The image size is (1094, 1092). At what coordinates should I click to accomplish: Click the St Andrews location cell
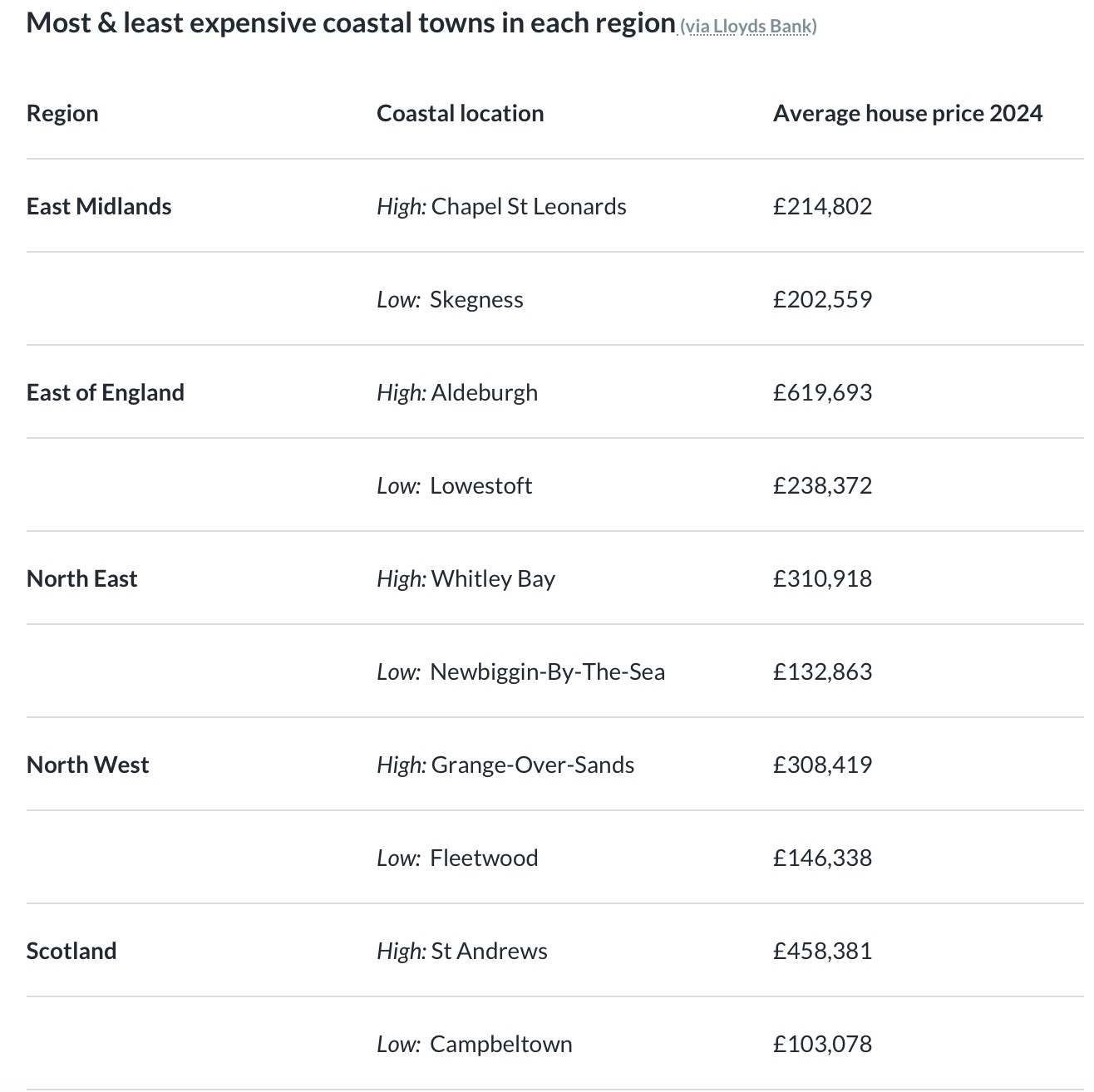coord(489,952)
